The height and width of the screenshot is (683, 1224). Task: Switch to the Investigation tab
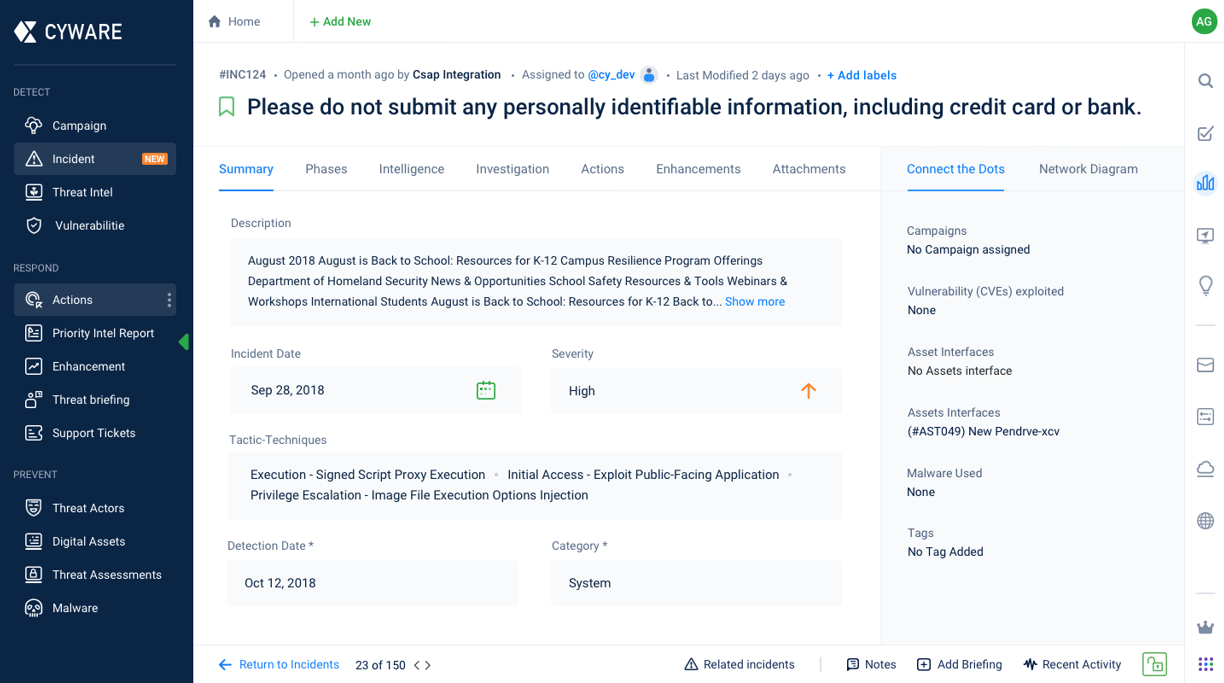pyautogui.click(x=512, y=169)
